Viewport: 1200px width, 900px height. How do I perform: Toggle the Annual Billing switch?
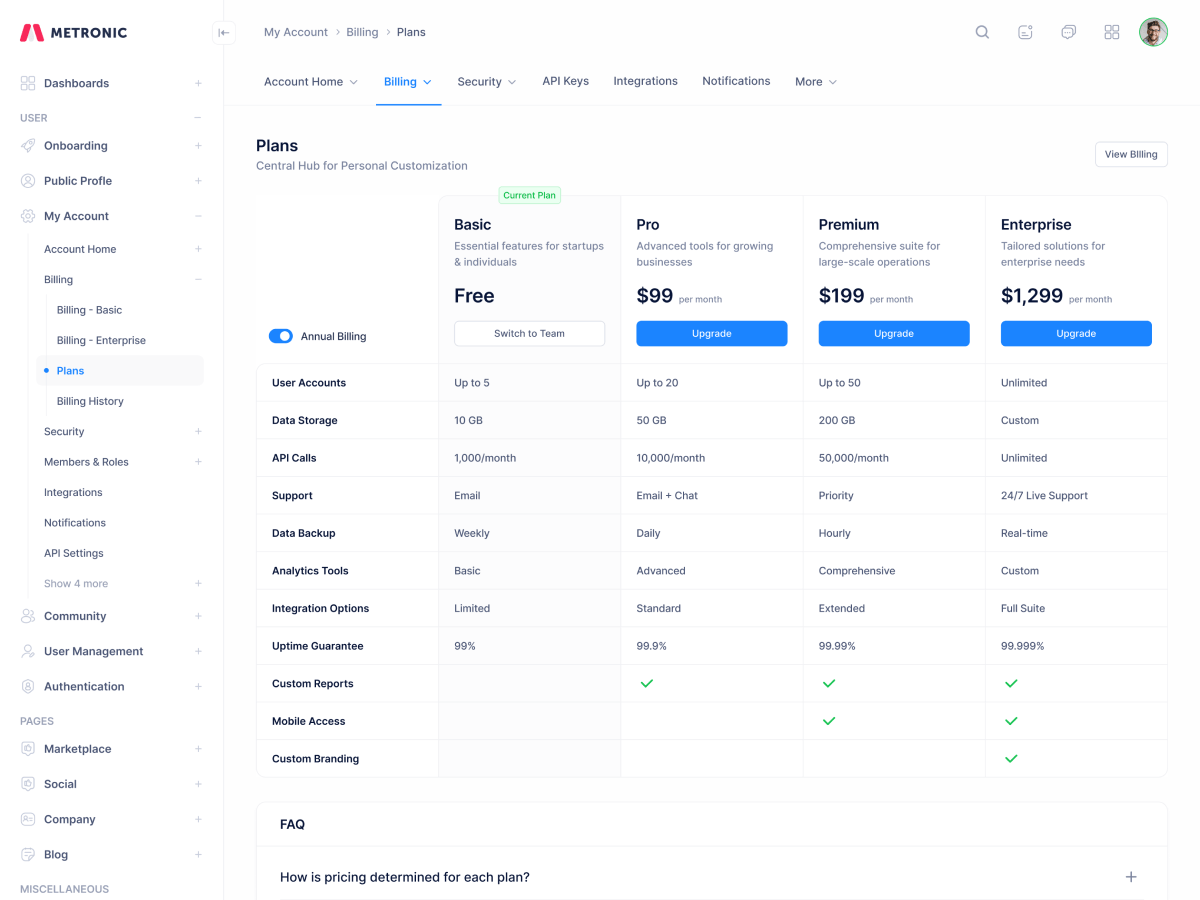click(x=280, y=337)
